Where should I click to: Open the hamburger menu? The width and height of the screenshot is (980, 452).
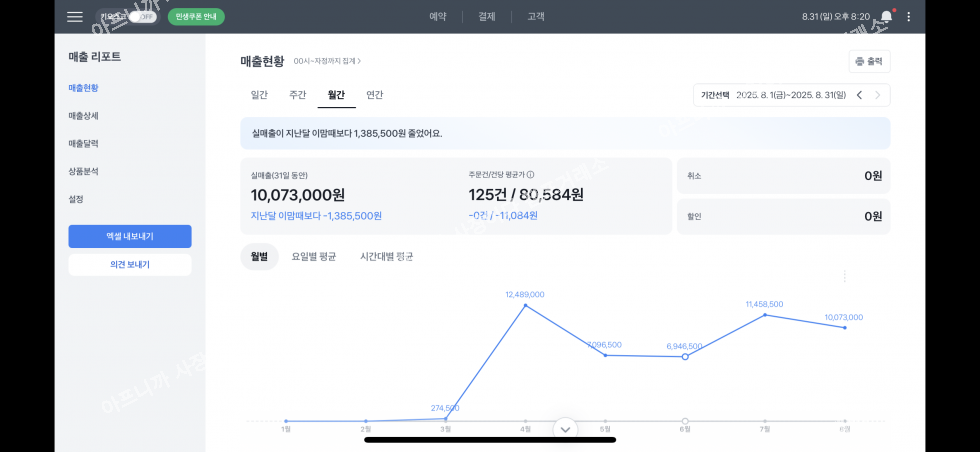[x=75, y=17]
